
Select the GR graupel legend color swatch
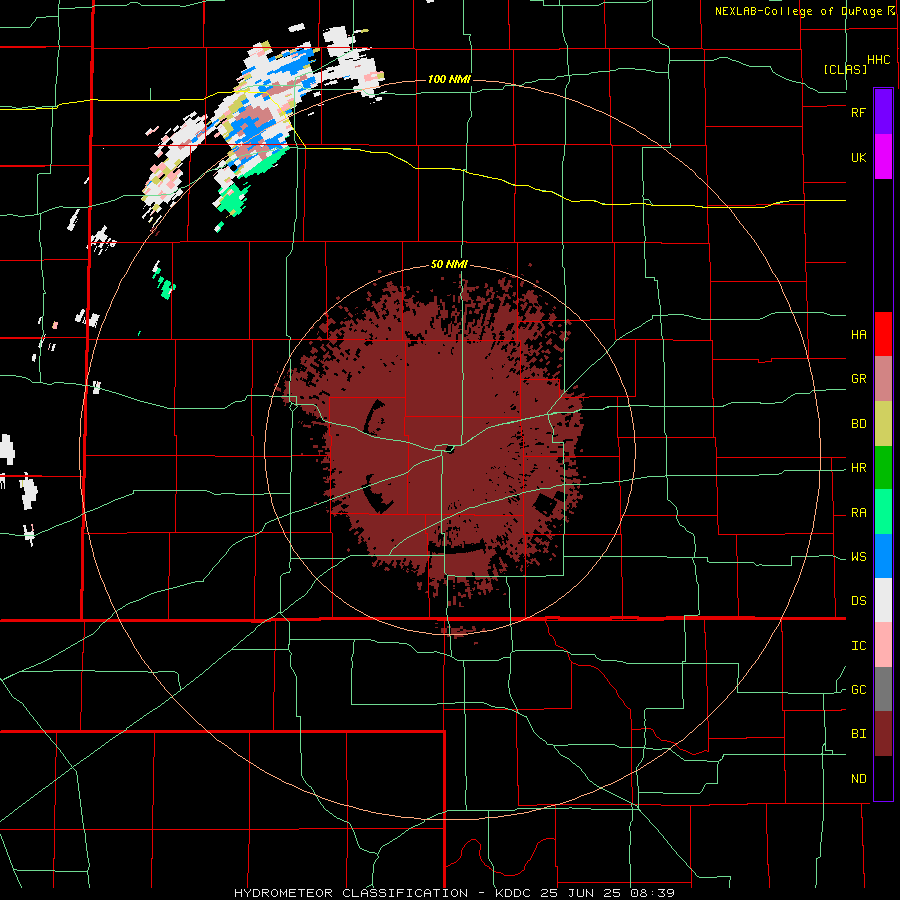point(883,379)
